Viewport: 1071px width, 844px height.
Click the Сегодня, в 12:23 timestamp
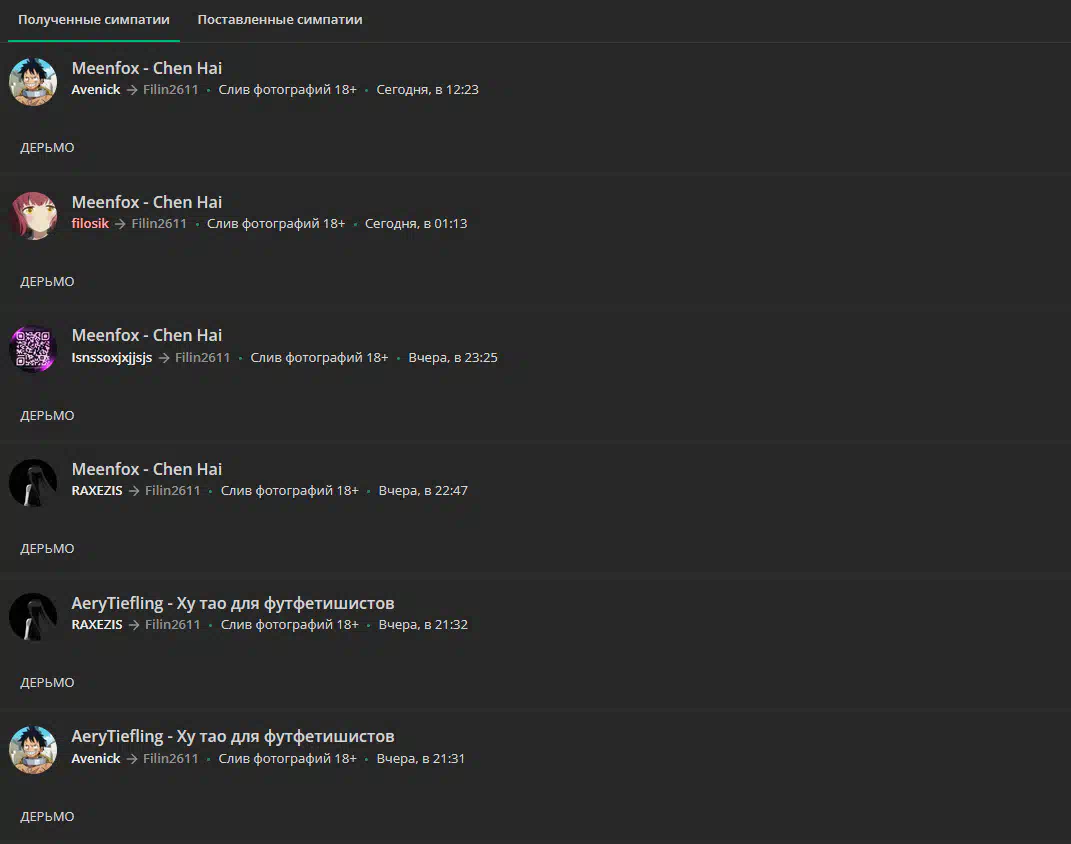click(428, 89)
